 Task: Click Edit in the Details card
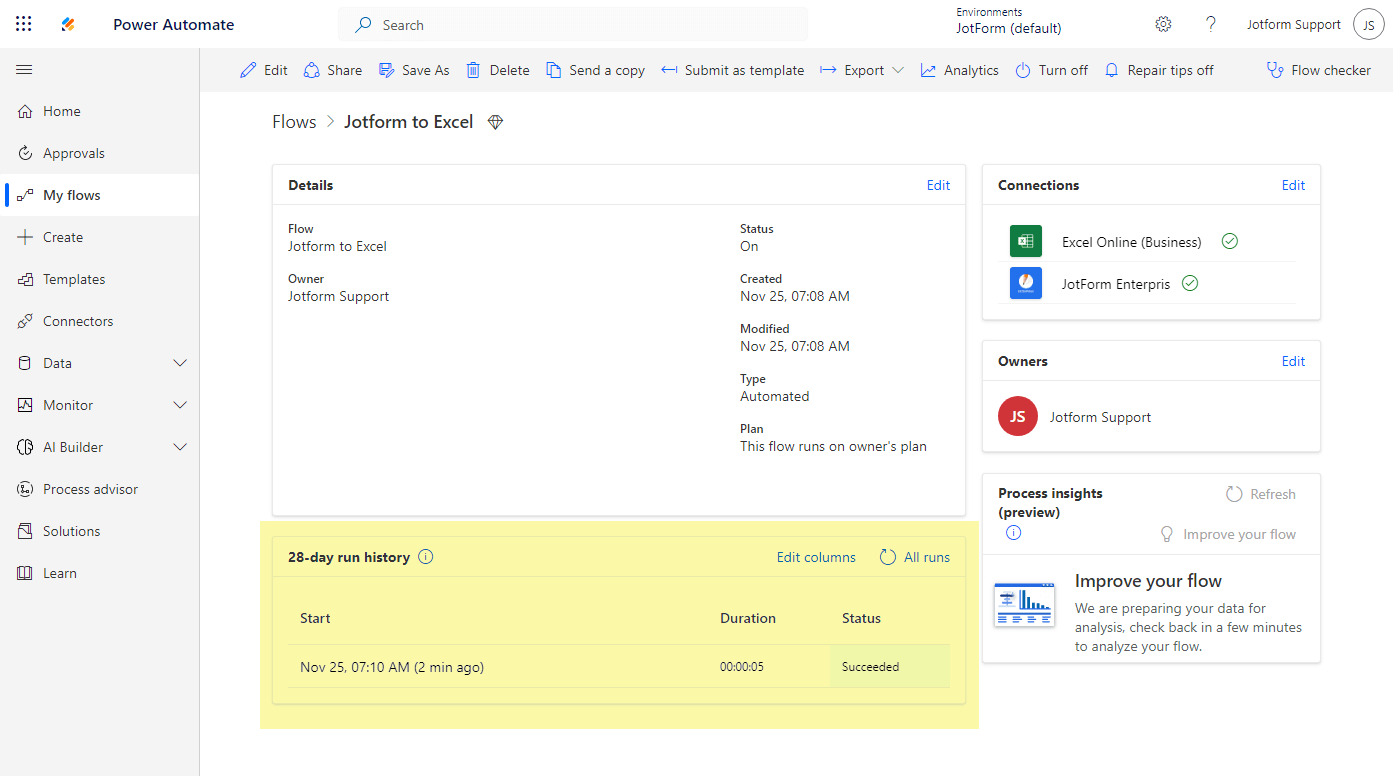tap(938, 185)
